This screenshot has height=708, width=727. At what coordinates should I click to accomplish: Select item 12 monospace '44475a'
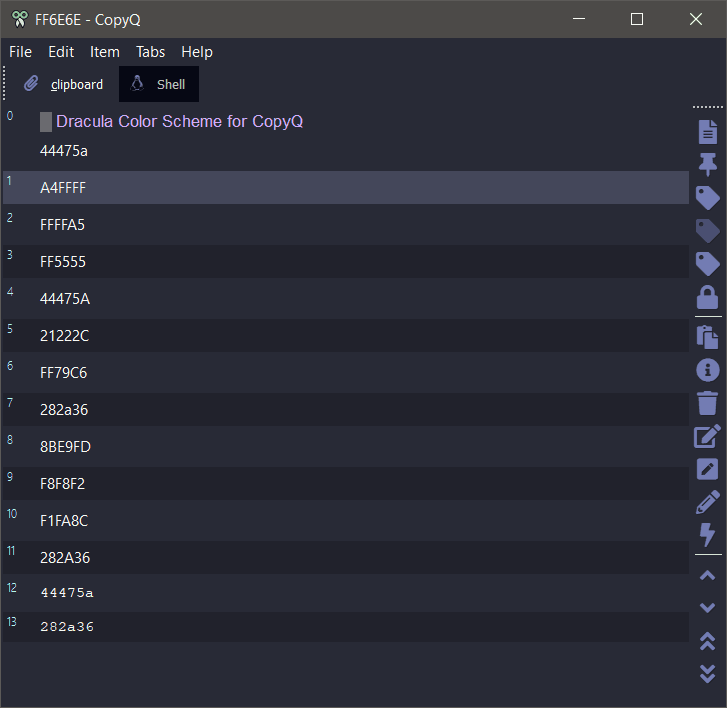[x=346, y=593]
